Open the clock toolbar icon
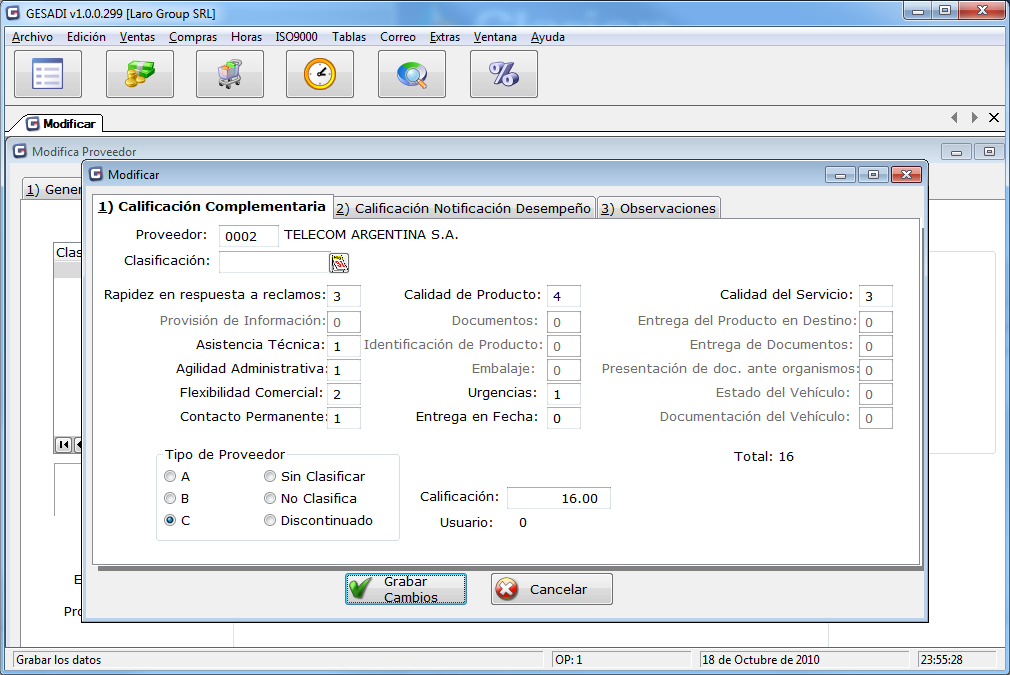This screenshot has height=675, width=1010. (320, 74)
